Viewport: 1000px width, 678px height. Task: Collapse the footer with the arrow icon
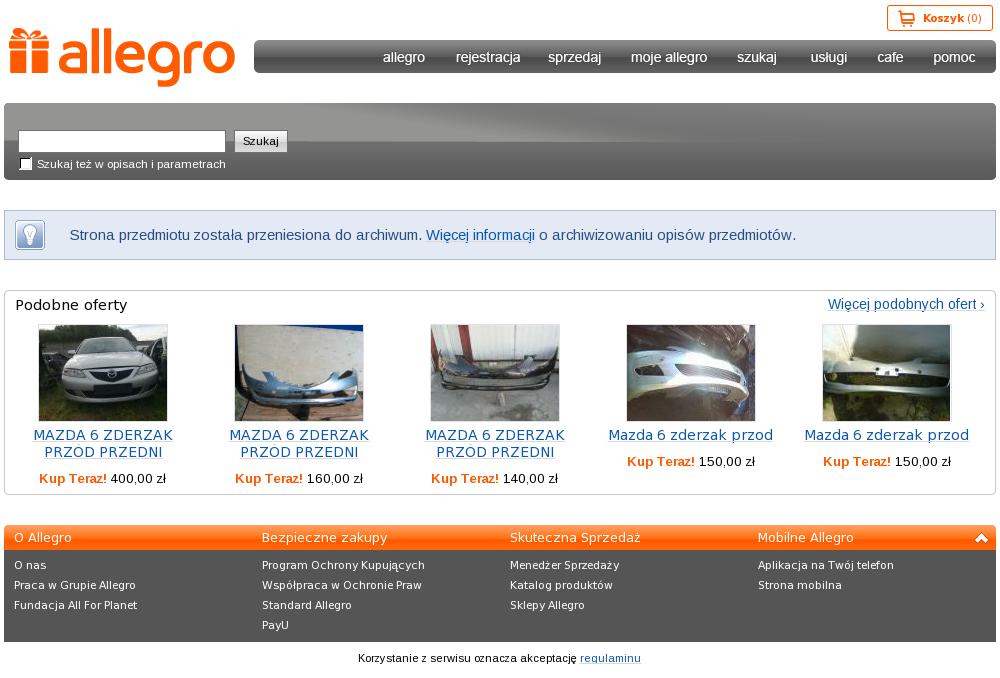pyautogui.click(x=981, y=538)
